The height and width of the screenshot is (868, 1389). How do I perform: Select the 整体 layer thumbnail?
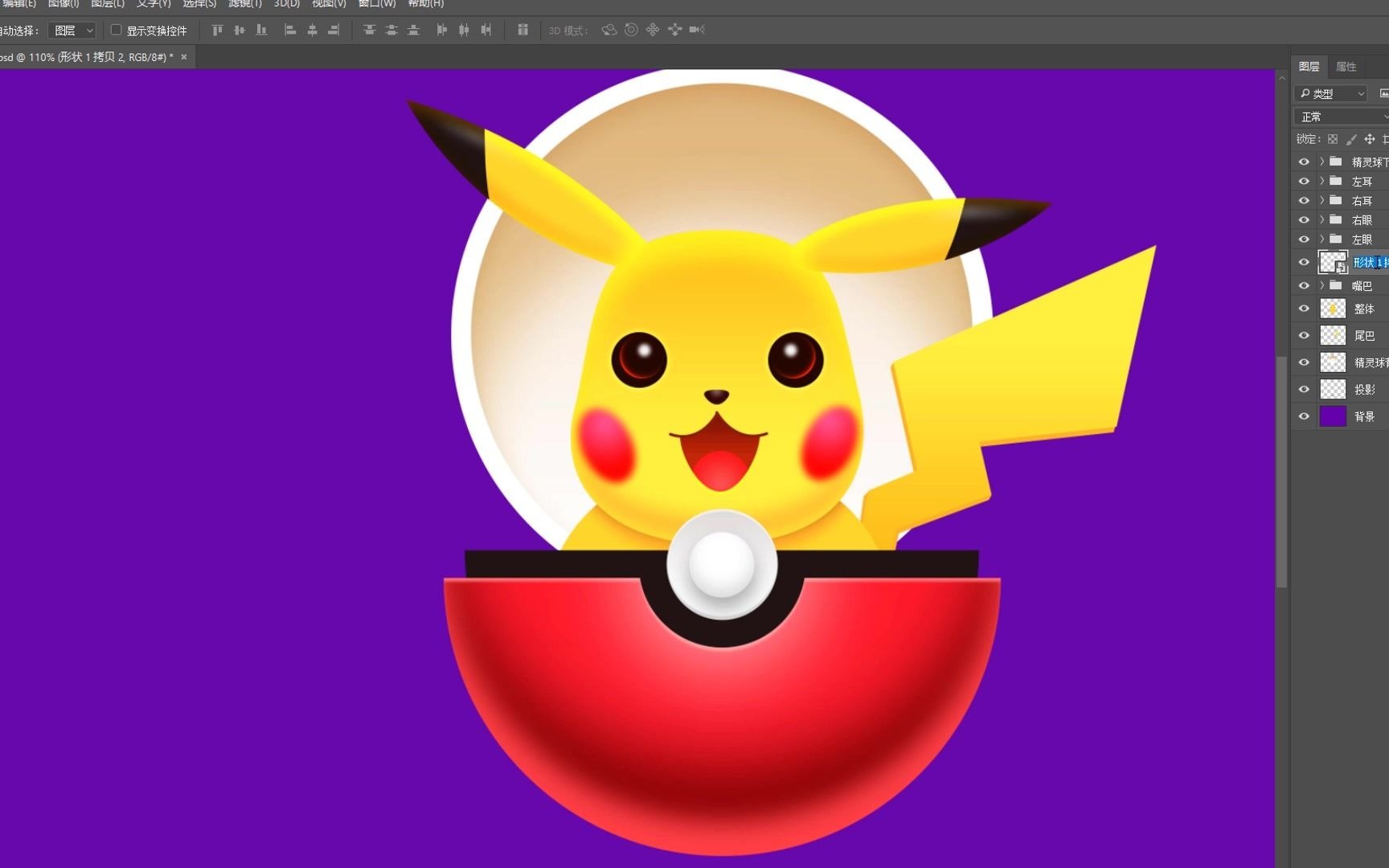[x=1333, y=309]
